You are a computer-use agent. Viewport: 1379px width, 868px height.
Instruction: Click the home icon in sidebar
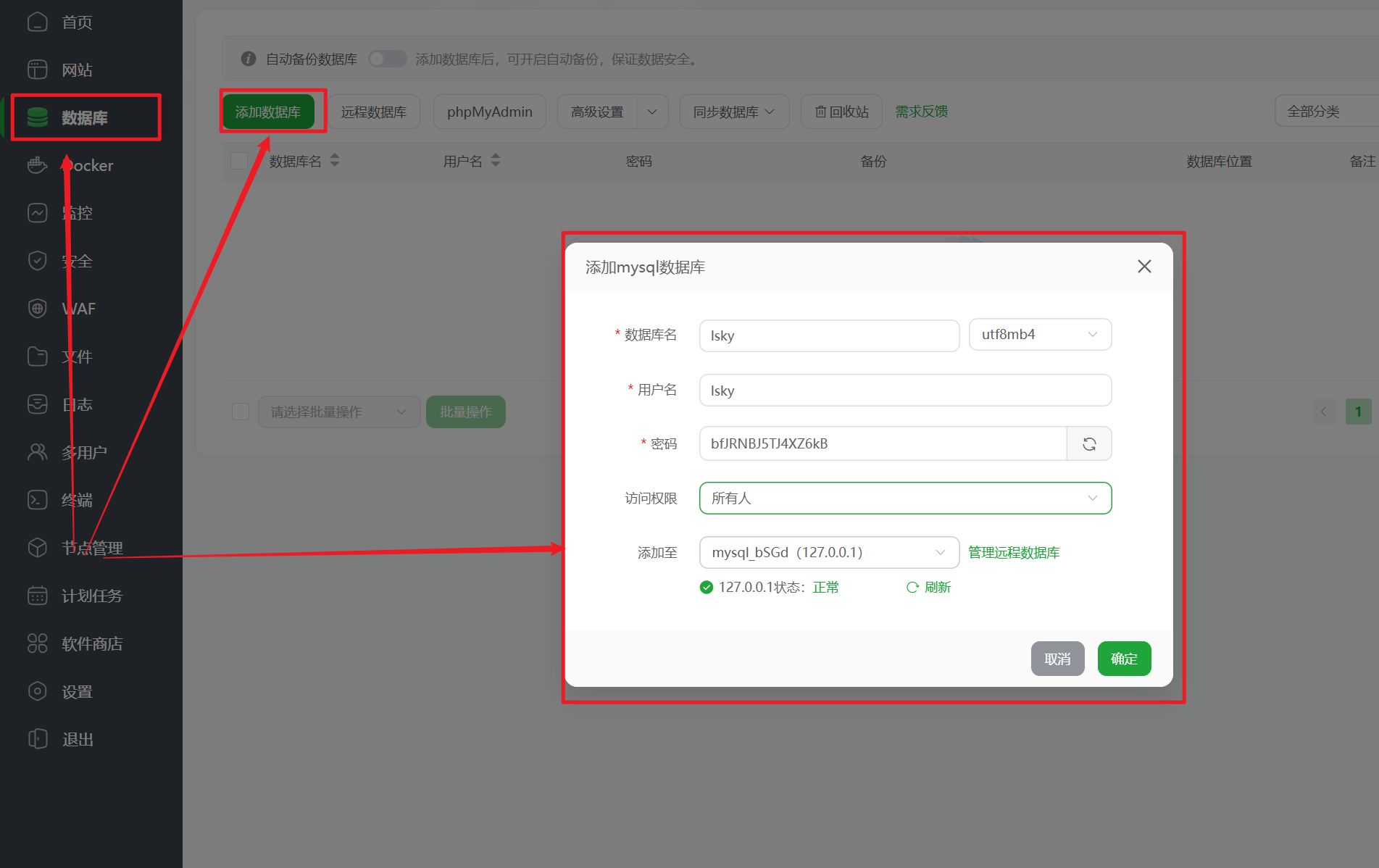coord(37,22)
